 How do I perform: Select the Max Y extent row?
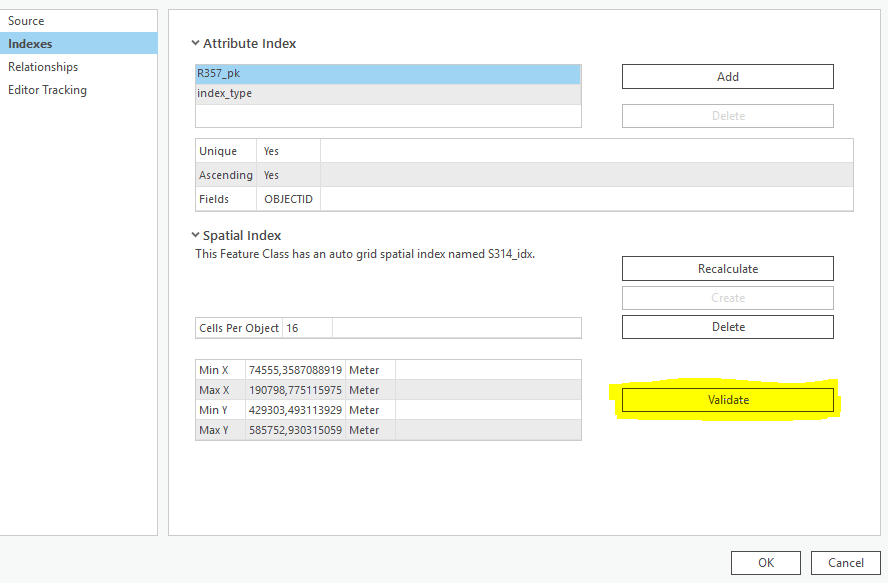(x=300, y=429)
